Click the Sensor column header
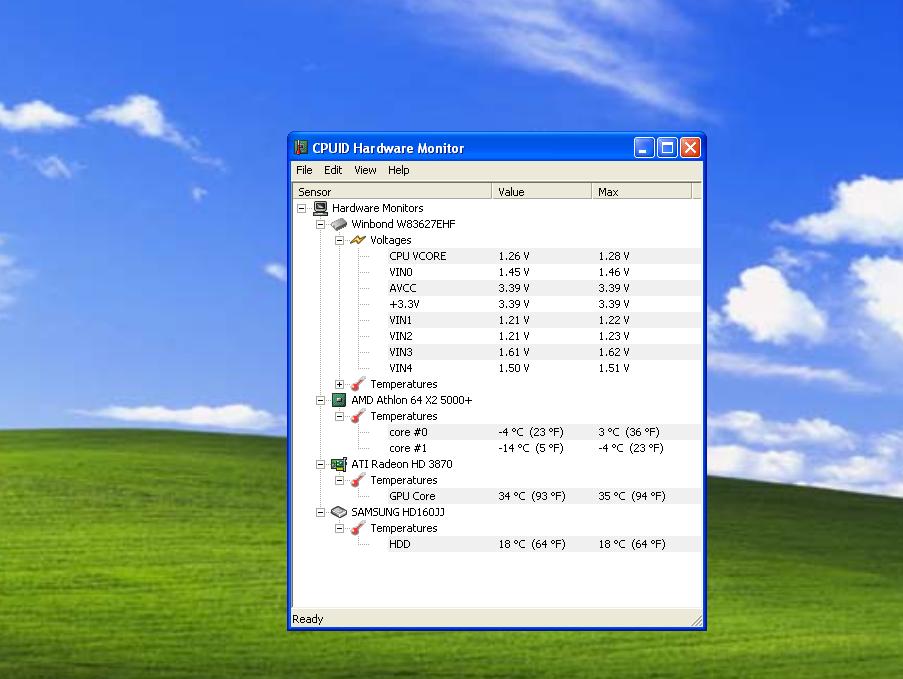 pos(392,192)
